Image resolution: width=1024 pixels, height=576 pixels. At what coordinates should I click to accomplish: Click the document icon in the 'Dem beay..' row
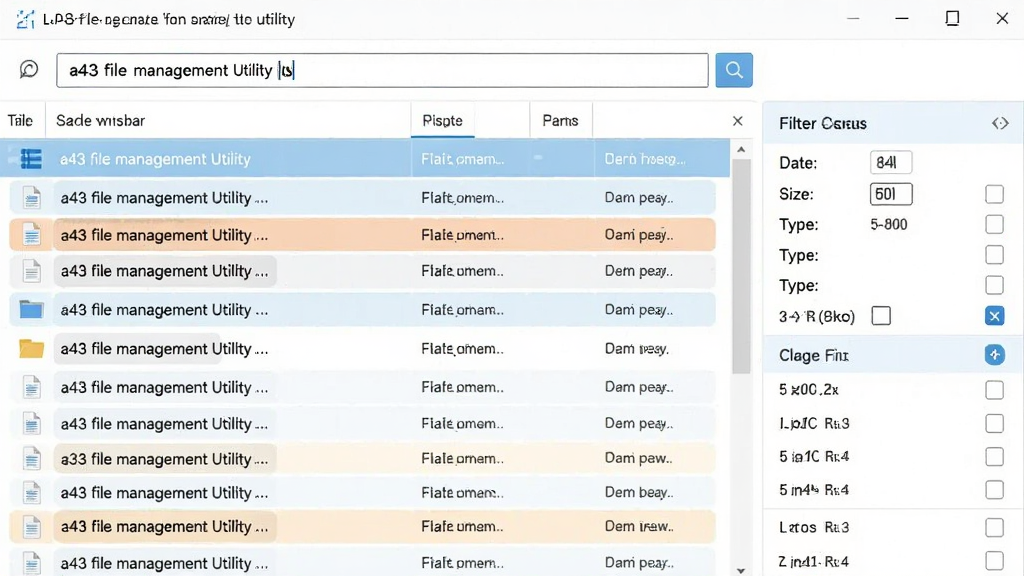[31, 492]
